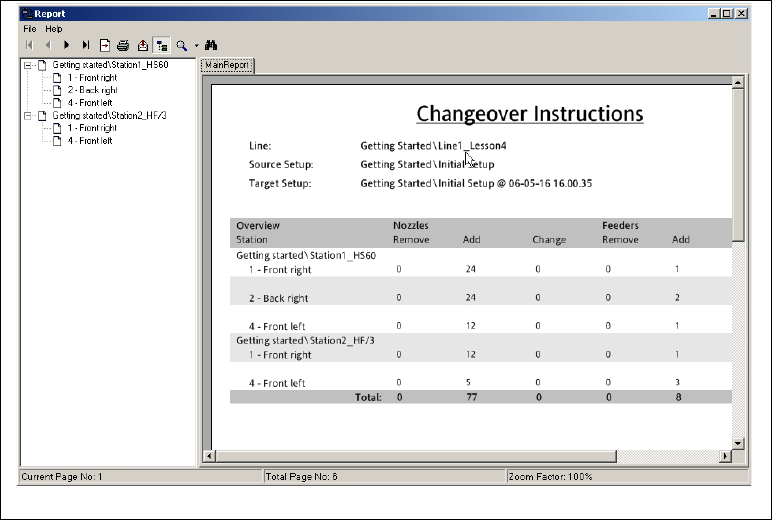Image resolution: width=772 pixels, height=520 pixels.
Task: Go to the next report page
Action: tap(67, 45)
